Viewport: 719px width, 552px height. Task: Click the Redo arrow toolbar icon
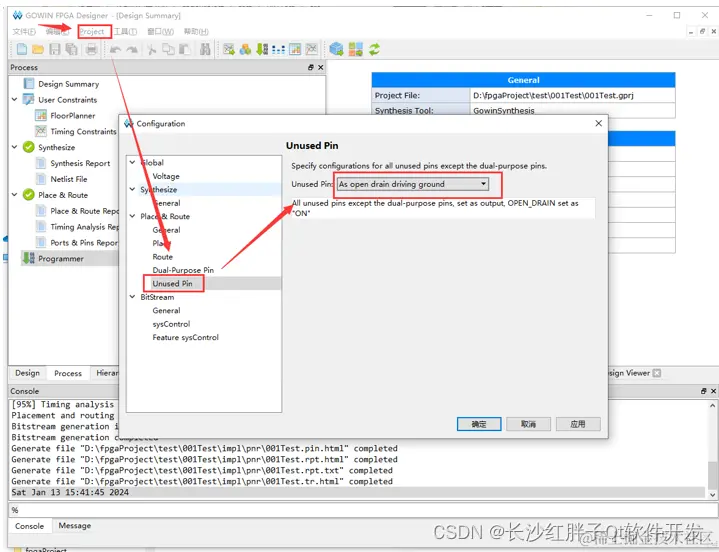(132, 49)
